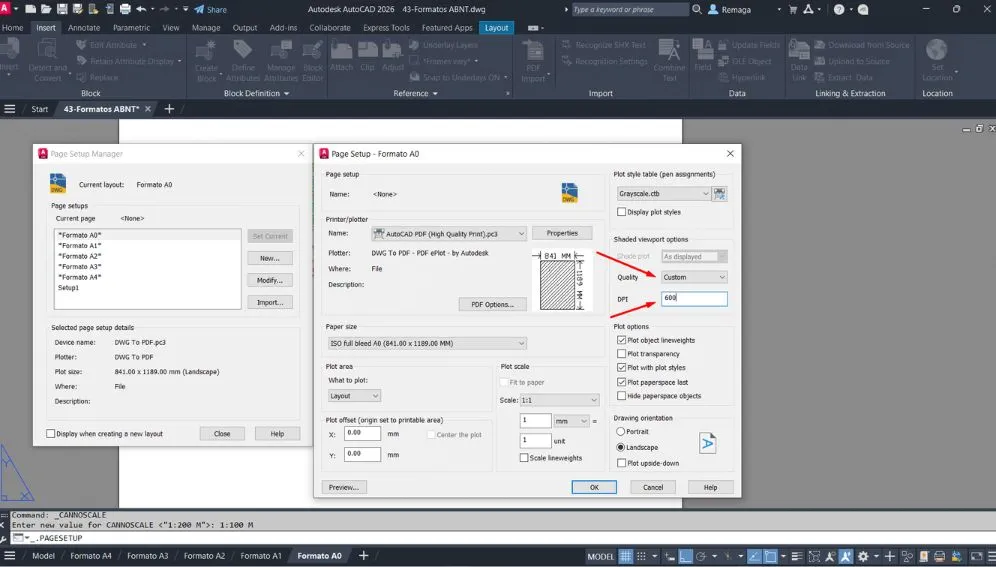Click Modify in Page Setup Manager
This screenshot has height=567, width=996.
(x=270, y=281)
